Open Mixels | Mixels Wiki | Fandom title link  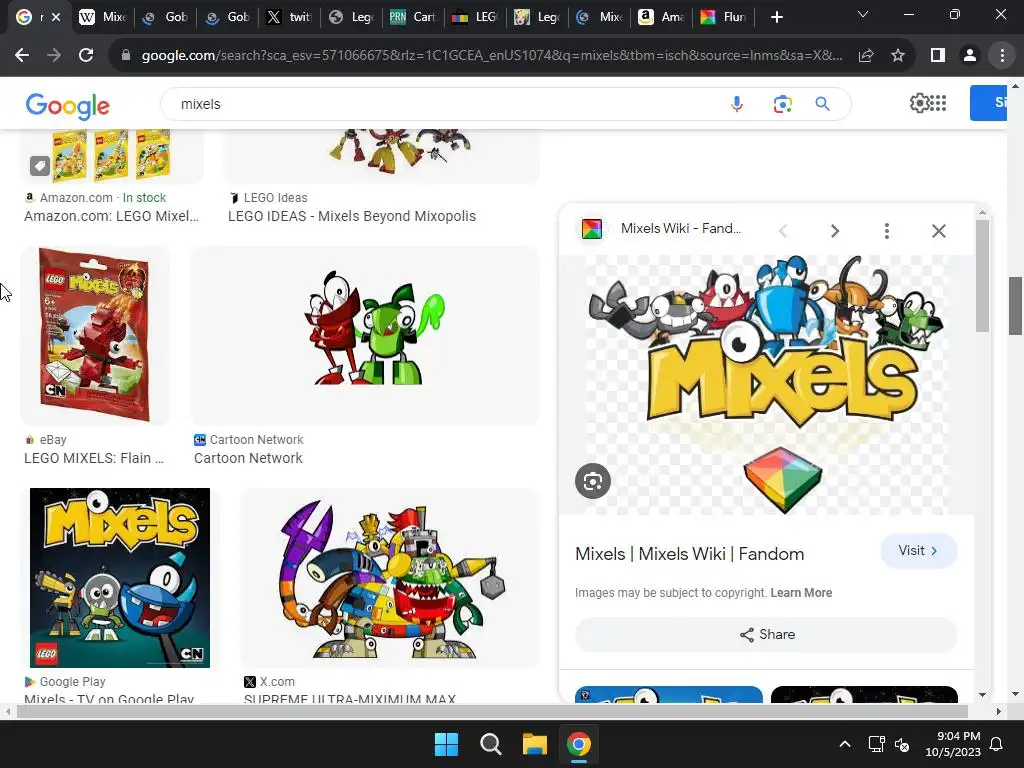pos(690,554)
